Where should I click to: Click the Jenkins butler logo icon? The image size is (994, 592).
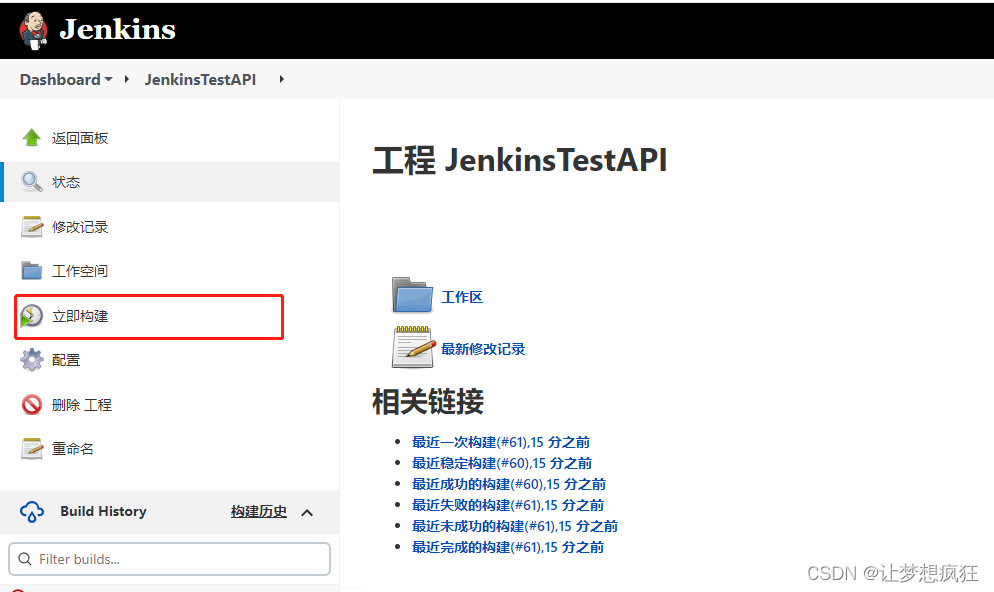34,30
